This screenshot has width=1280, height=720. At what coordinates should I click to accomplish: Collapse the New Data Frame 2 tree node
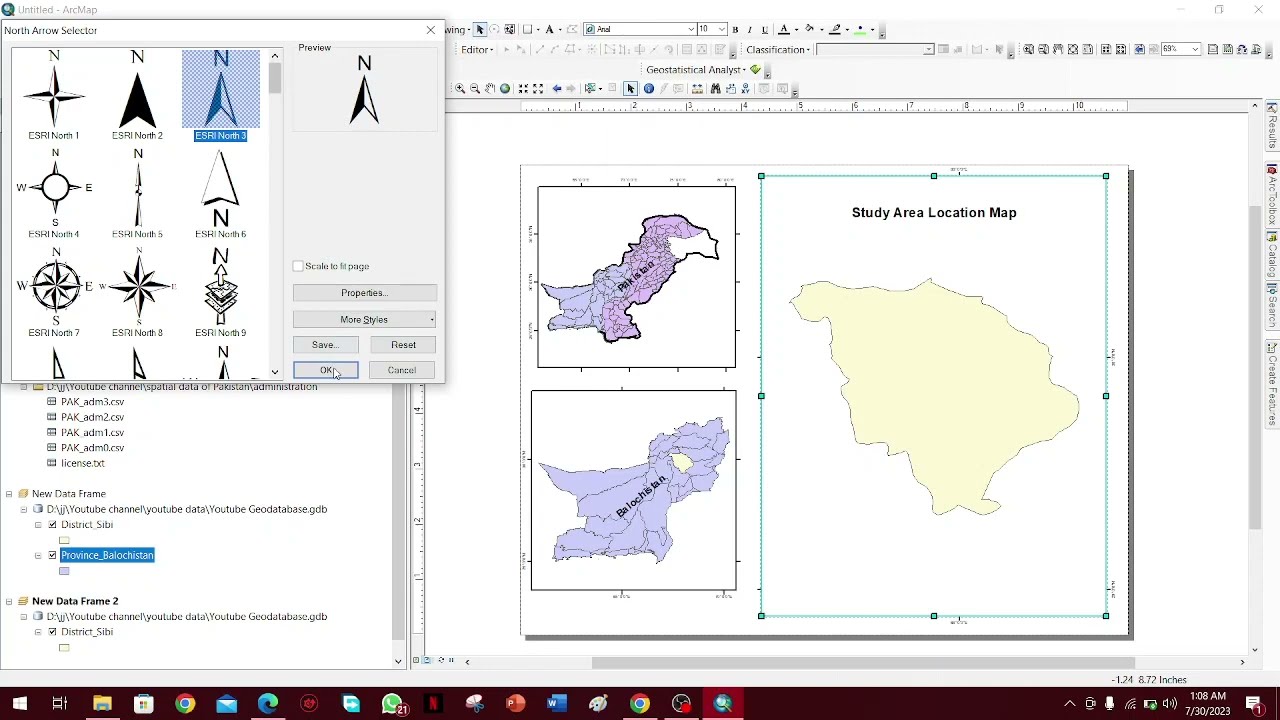9,601
